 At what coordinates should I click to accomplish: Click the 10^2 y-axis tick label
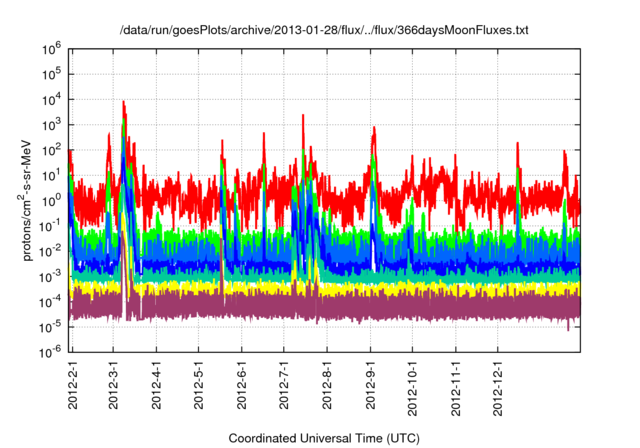click(x=51, y=151)
